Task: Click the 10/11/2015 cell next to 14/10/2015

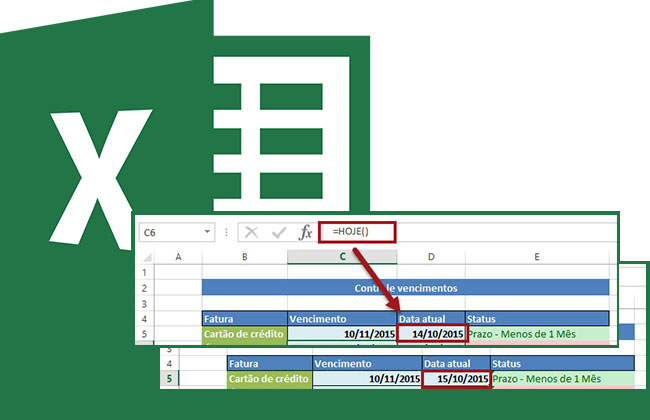Action: point(342,334)
